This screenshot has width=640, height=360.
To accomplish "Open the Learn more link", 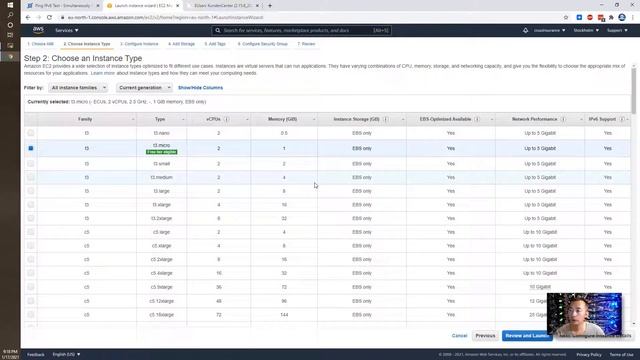I will (x=102, y=73).
